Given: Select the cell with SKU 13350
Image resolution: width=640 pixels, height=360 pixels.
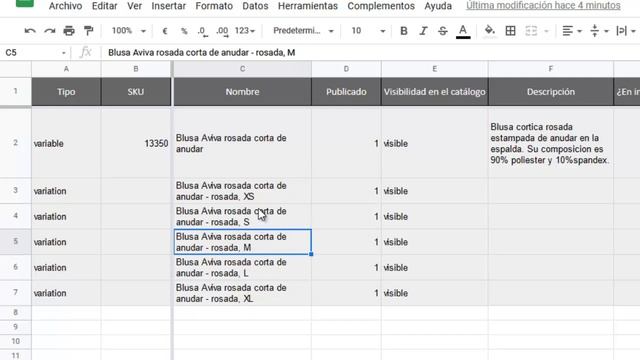Looking at the screenshot, I should click(x=136, y=143).
